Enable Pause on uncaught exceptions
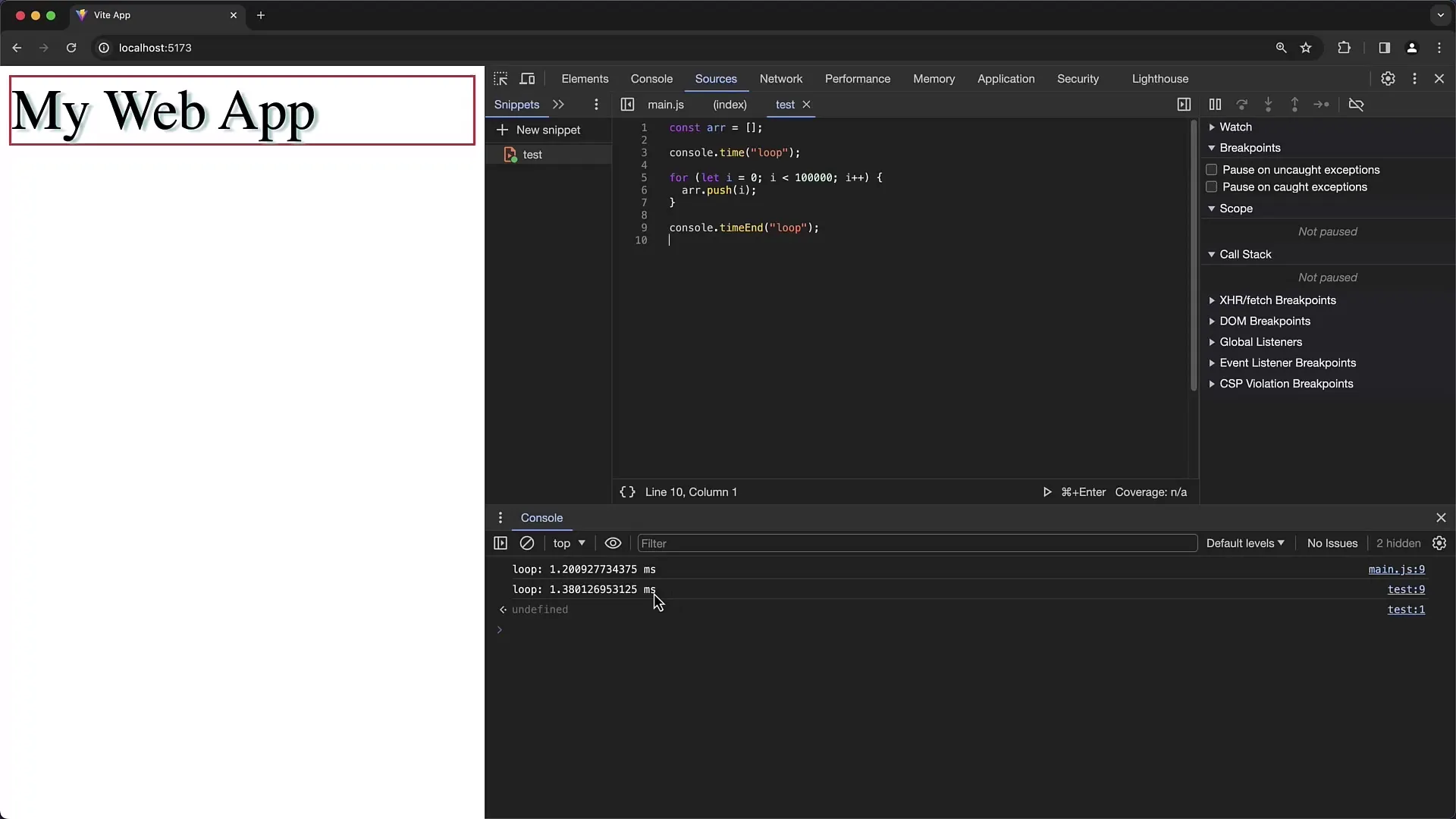 coord(1211,169)
